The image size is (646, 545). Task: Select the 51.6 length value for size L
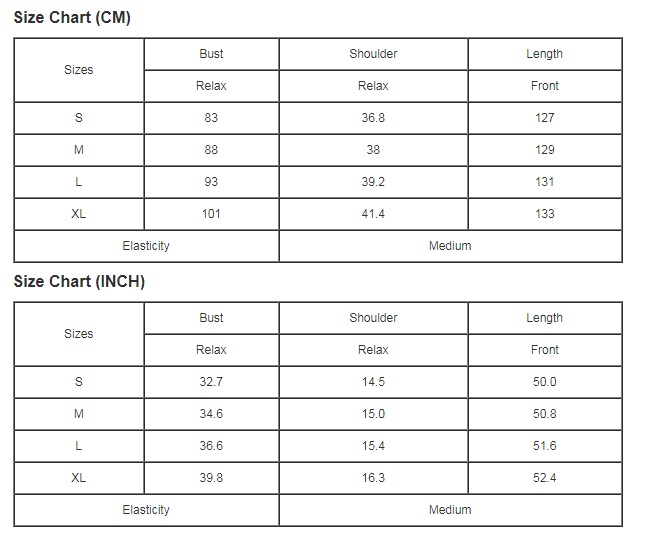pyautogui.click(x=544, y=446)
